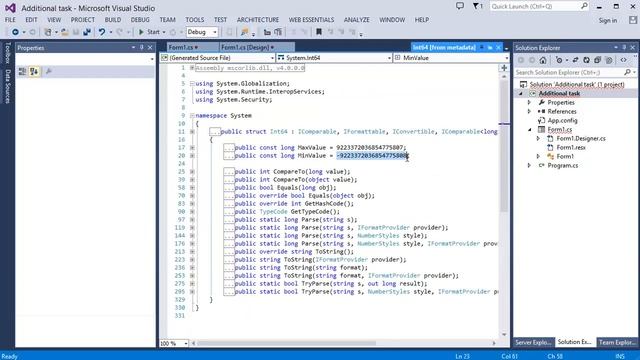Open the WEB ESSENTIALS menu

tap(311, 20)
